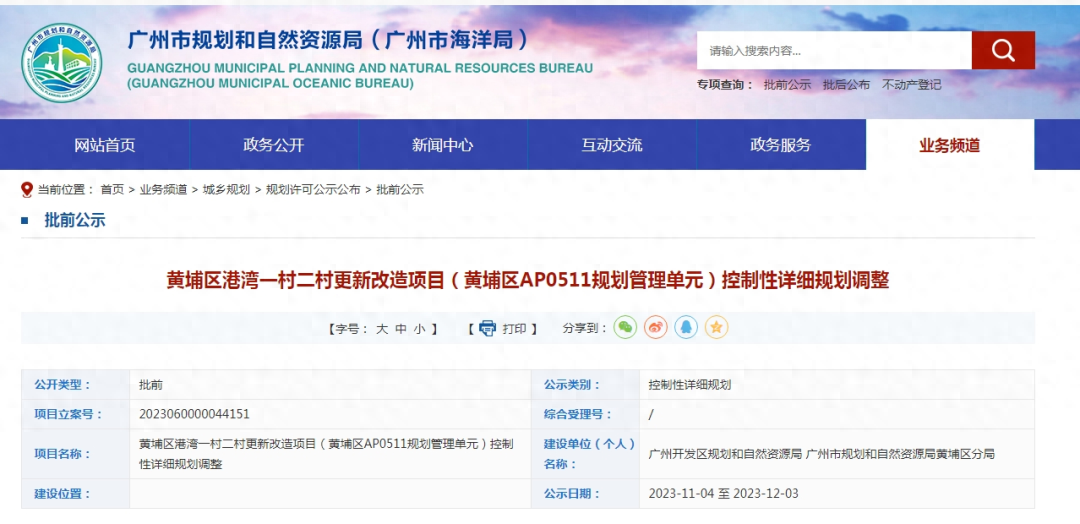Click the search content input field
The width and height of the screenshot is (1080, 524).
834,50
